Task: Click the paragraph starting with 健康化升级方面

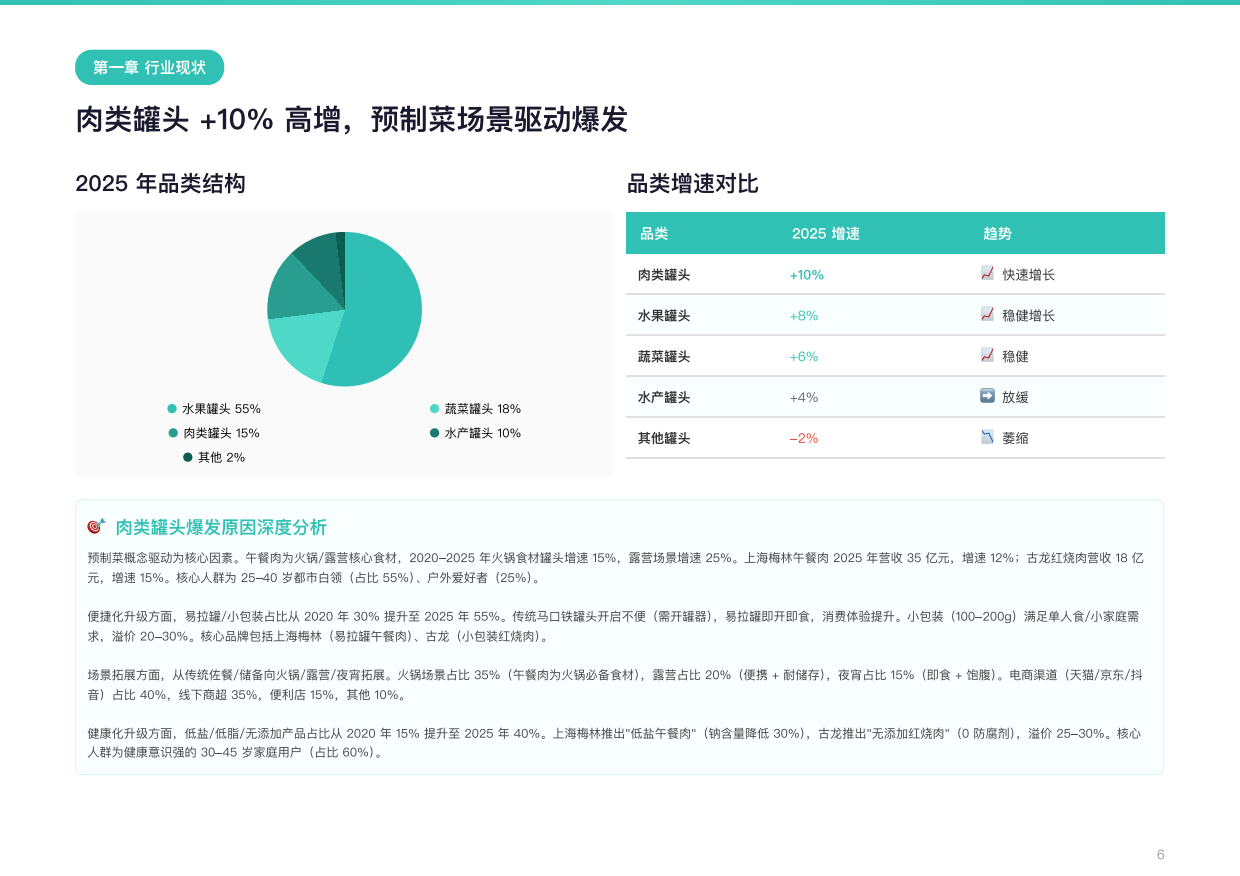Action: point(616,743)
